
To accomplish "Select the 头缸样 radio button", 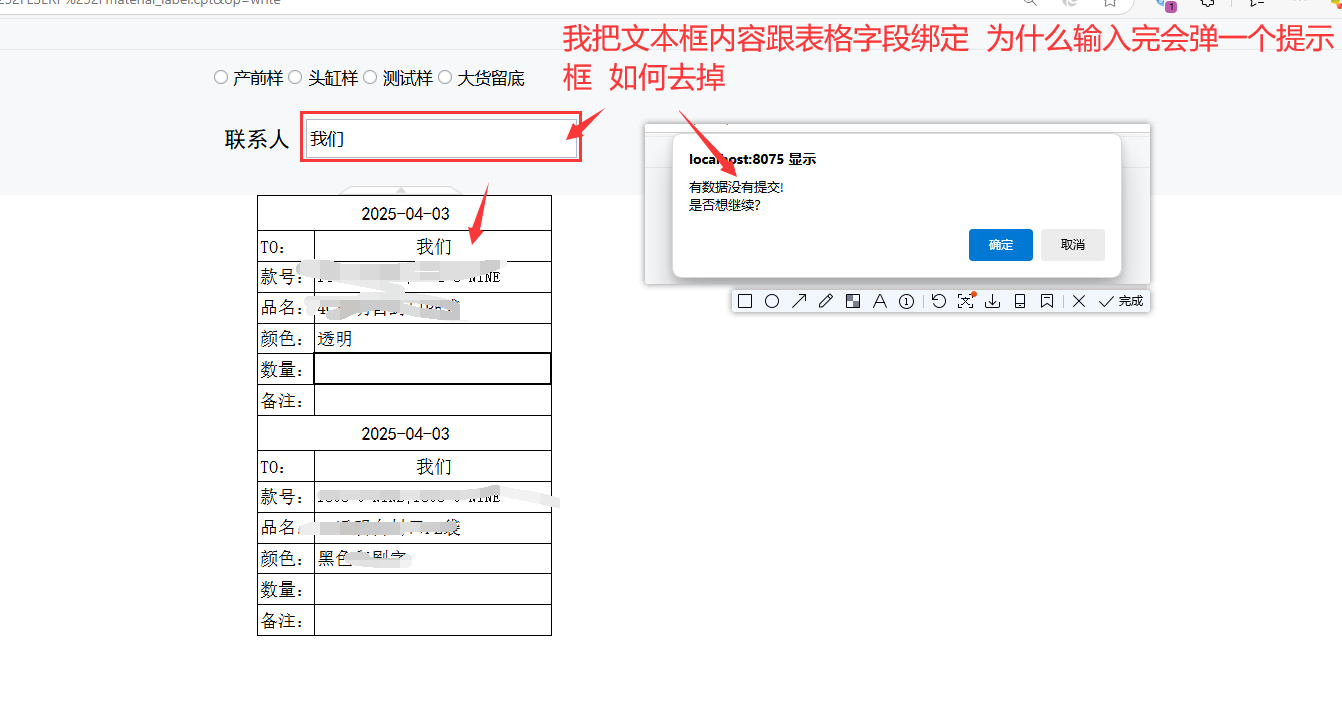I will pyautogui.click(x=295, y=77).
